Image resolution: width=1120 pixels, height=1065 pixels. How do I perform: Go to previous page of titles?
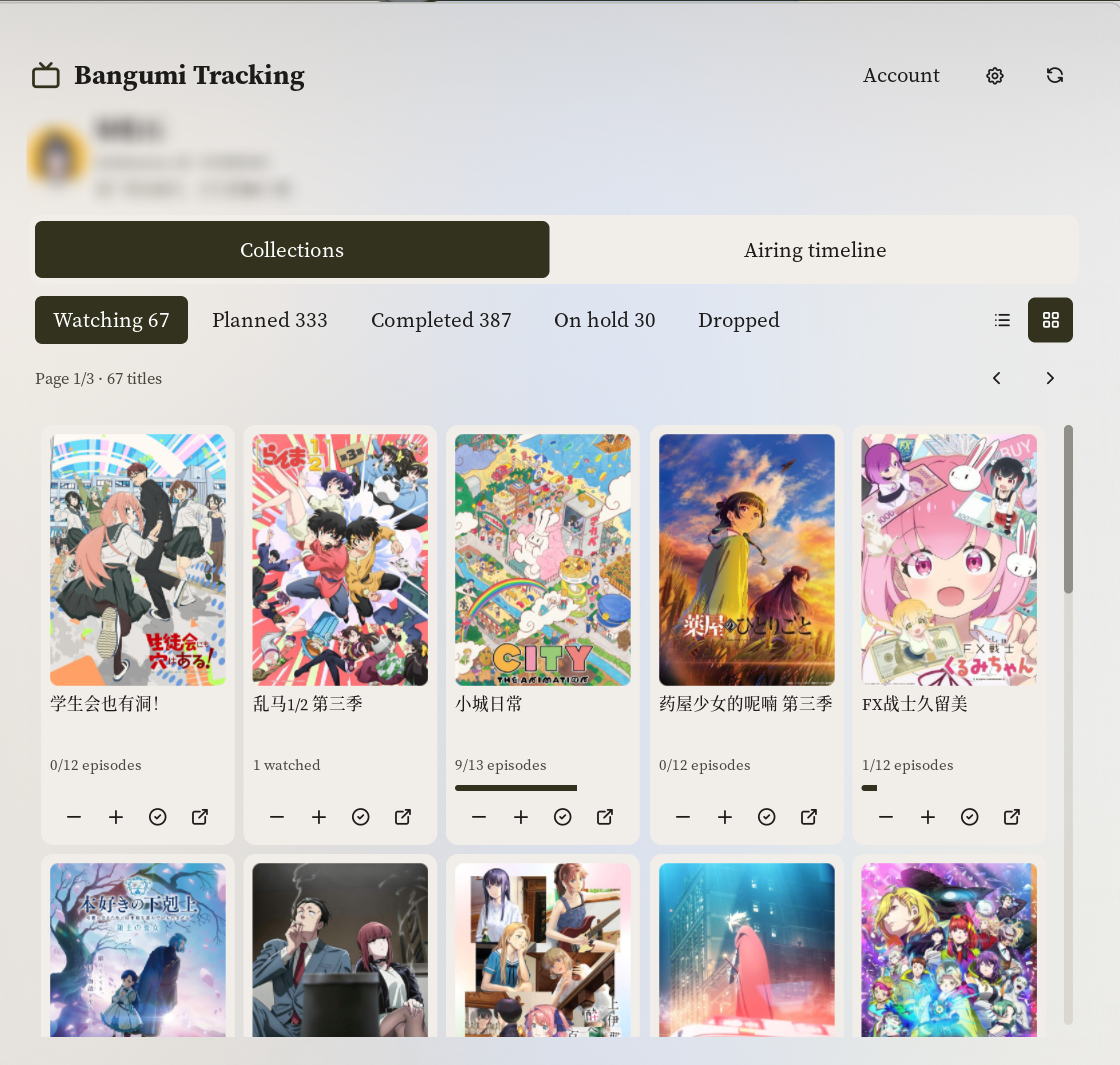996,378
